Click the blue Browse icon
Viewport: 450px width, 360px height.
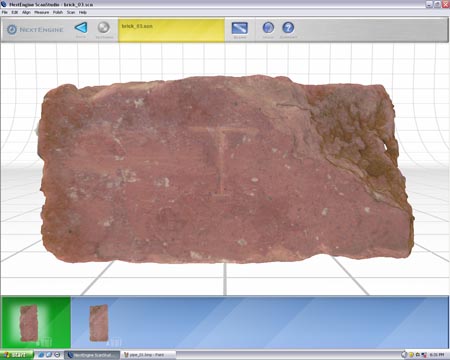click(240, 28)
